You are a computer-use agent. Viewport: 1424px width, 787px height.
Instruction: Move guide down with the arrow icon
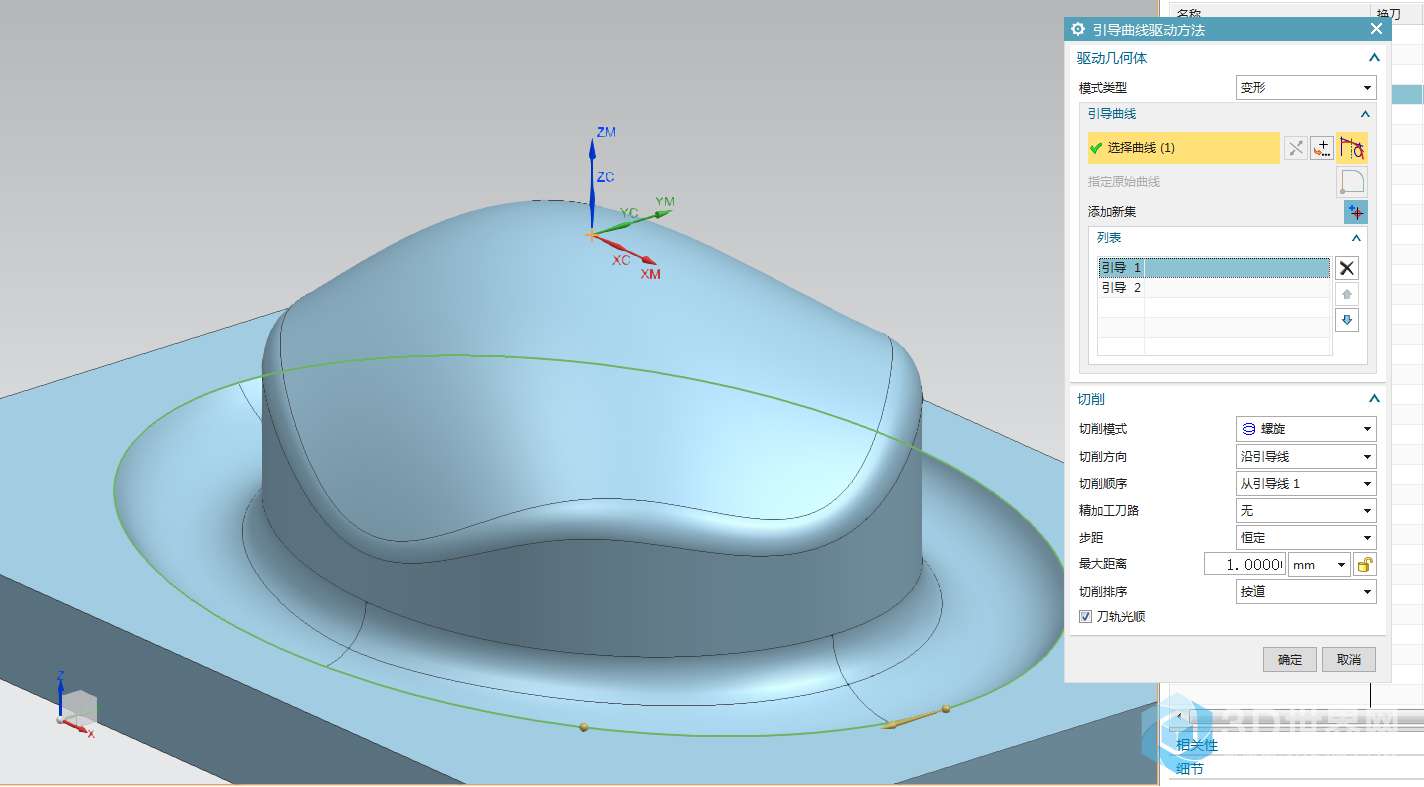pyautogui.click(x=1347, y=320)
